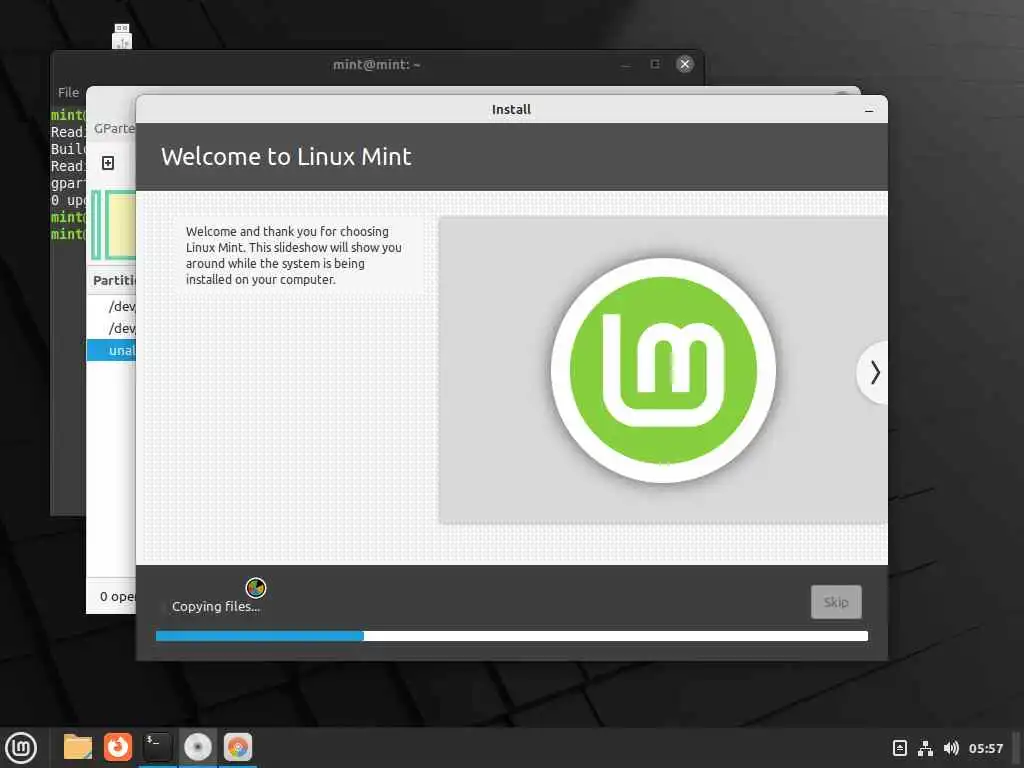Open the USB installer icon on the desktop
This screenshot has width=1024, height=768.
coord(122,37)
